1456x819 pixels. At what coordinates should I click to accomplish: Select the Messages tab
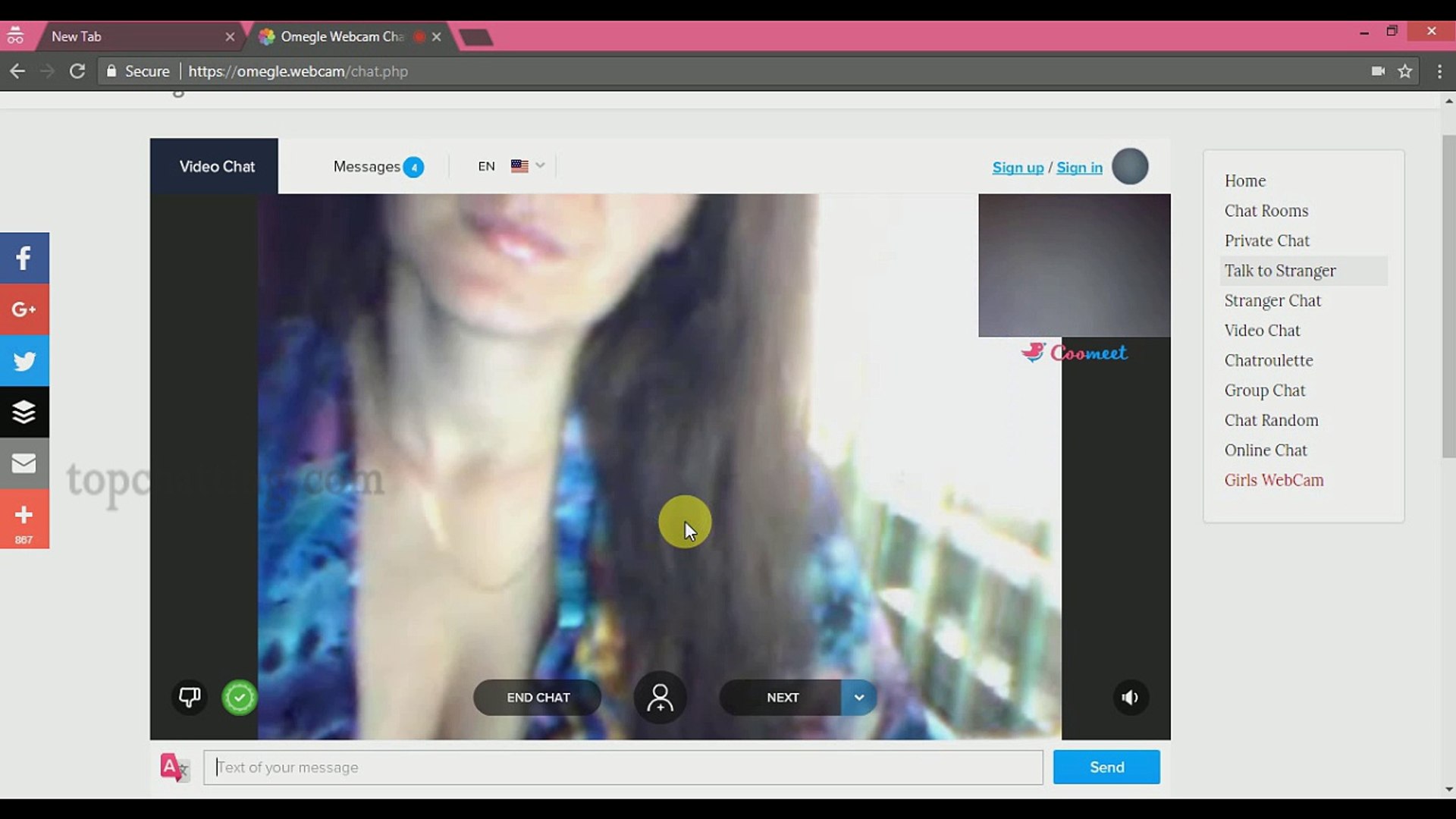pos(377,166)
